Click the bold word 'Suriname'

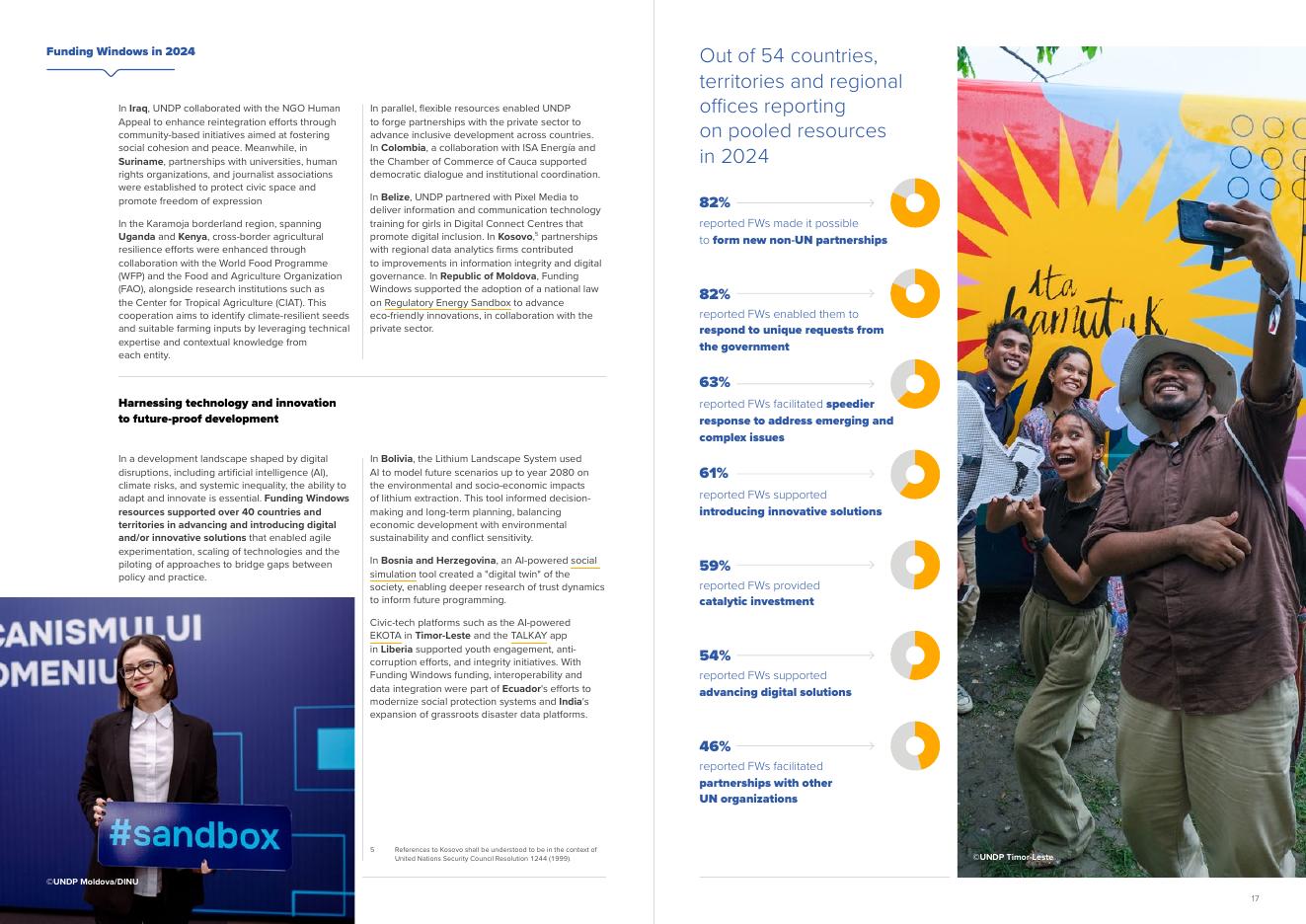pyautogui.click(x=140, y=161)
